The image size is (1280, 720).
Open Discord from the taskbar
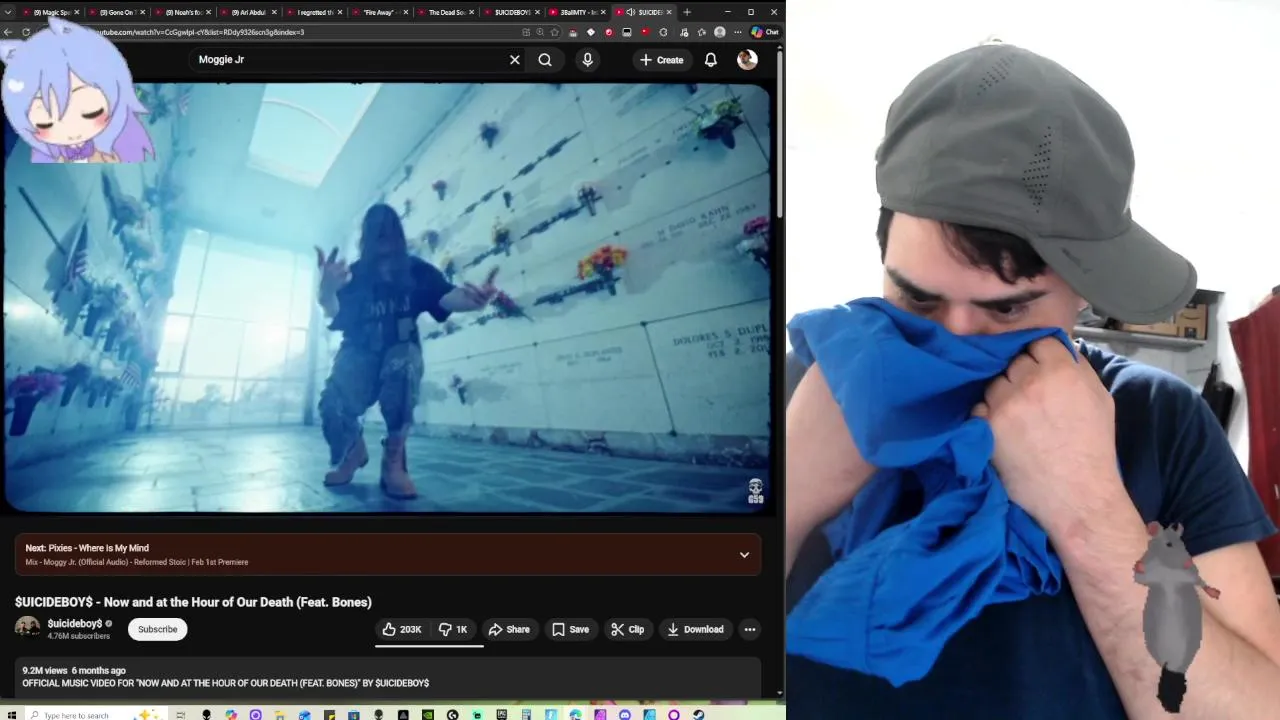pyautogui.click(x=625, y=715)
